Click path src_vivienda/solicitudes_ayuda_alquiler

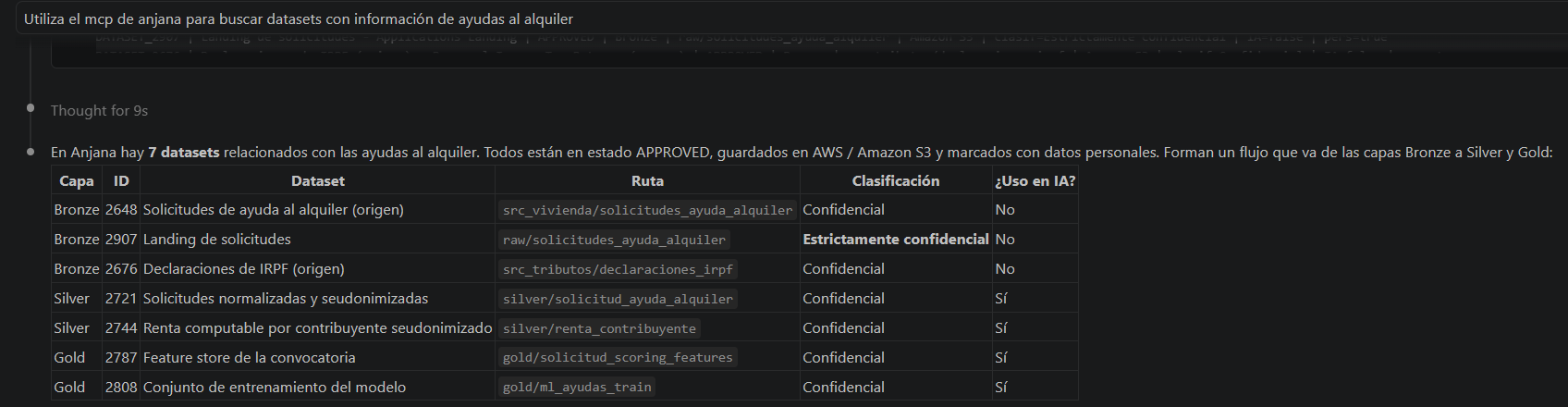pos(647,210)
